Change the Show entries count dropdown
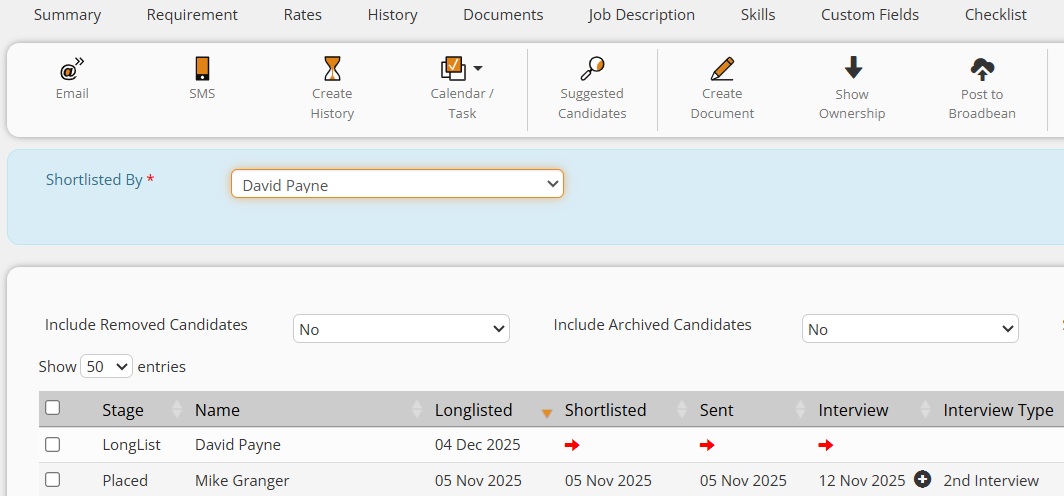Screen dimensions: 1064x496 coord(106,367)
